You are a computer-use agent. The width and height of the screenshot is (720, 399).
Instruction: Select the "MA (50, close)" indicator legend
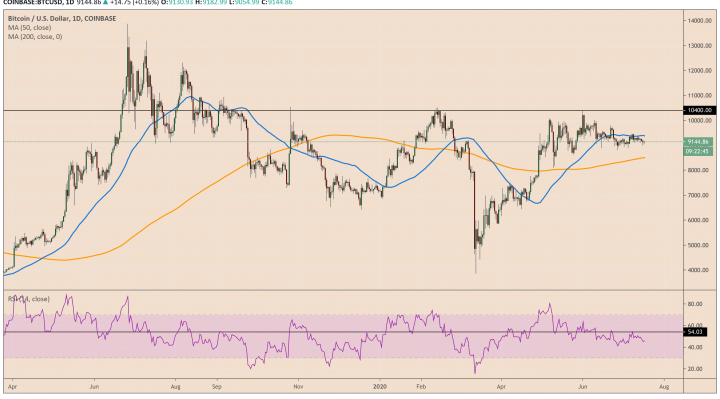click(x=29, y=28)
